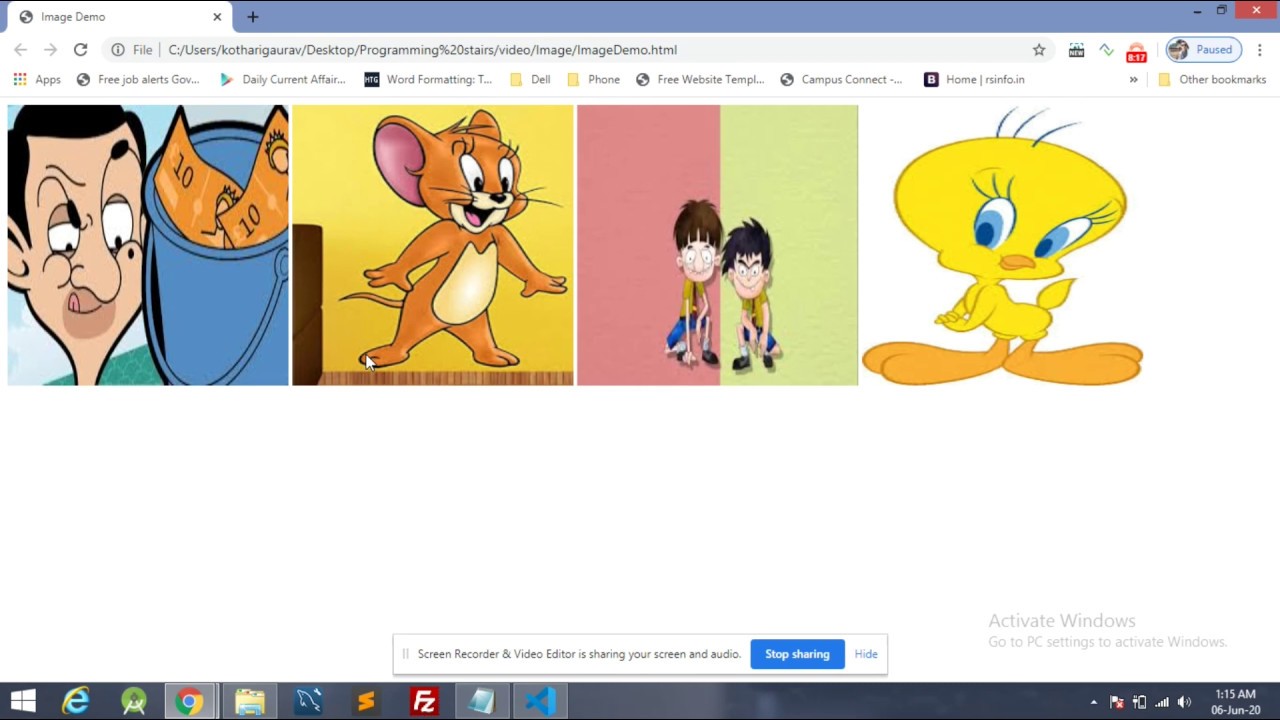Image resolution: width=1280 pixels, height=720 pixels.
Task: Open Sublime Text from taskbar
Action: 366,701
